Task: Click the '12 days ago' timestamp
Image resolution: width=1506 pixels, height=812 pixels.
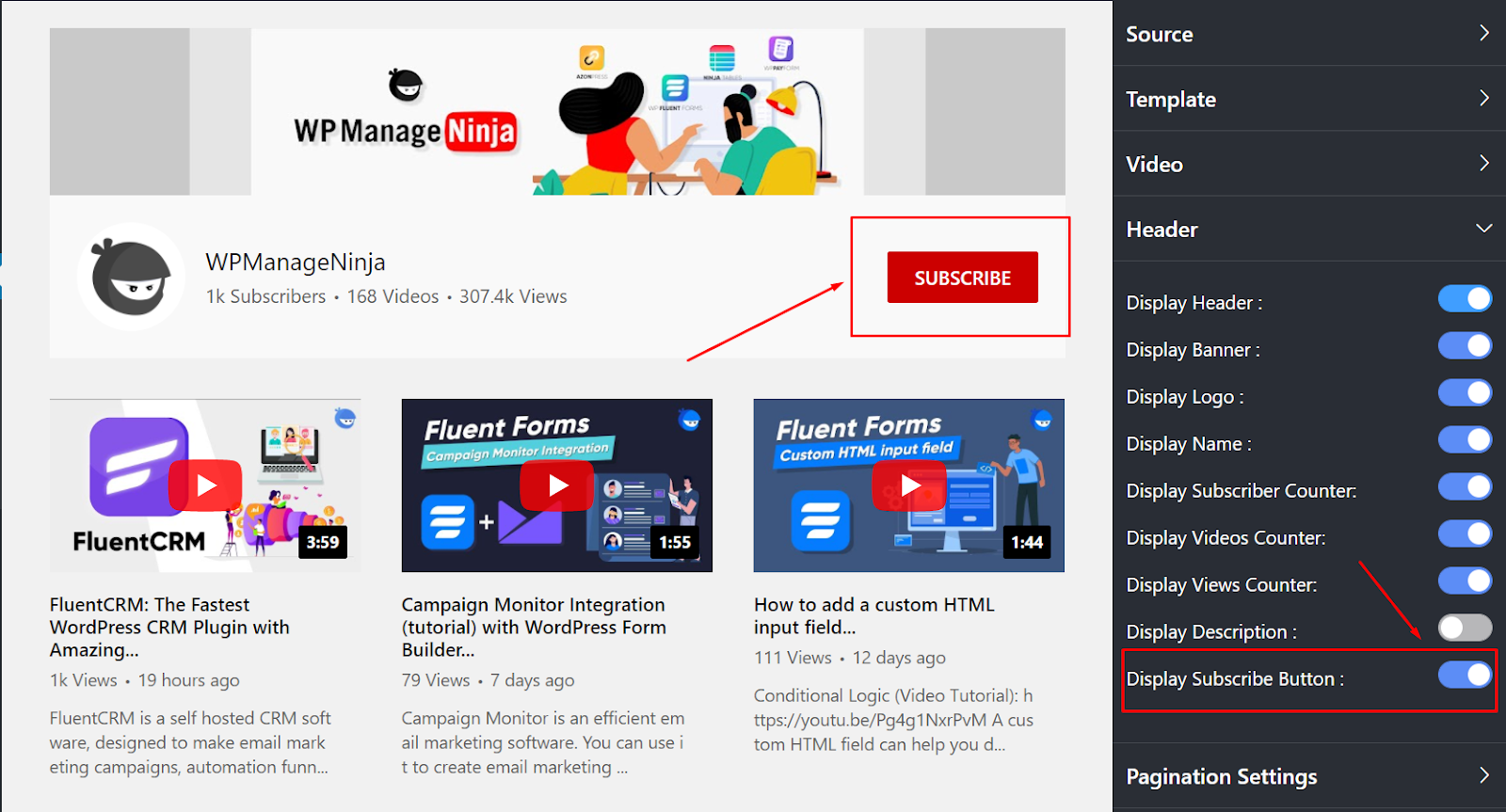Action: (899, 658)
